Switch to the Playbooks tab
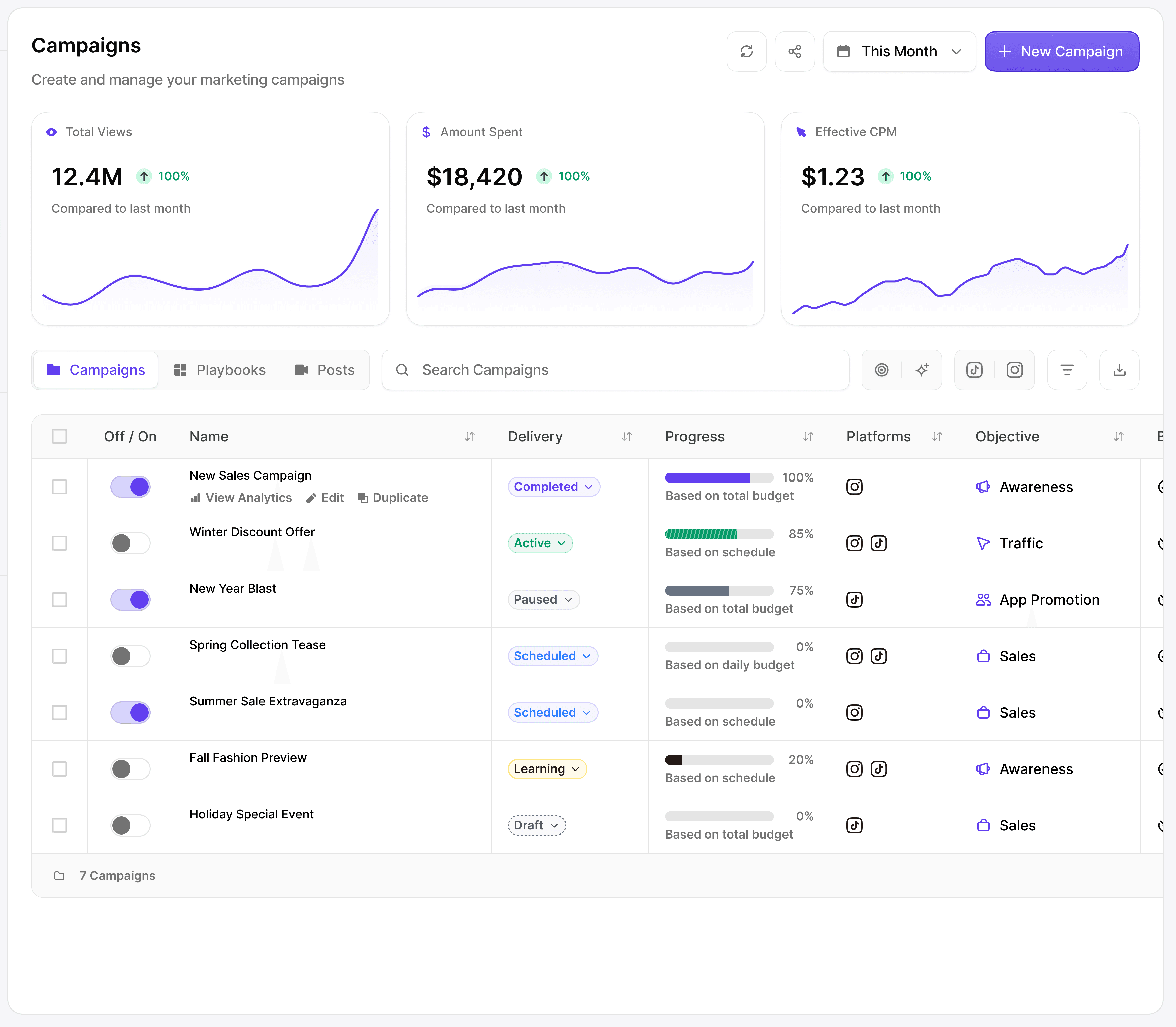The image size is (1176, 1027). (220, 370)
